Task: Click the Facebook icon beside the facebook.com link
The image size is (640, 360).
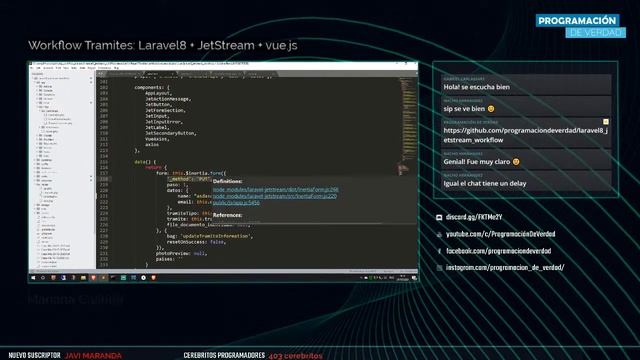Action: 439,251
